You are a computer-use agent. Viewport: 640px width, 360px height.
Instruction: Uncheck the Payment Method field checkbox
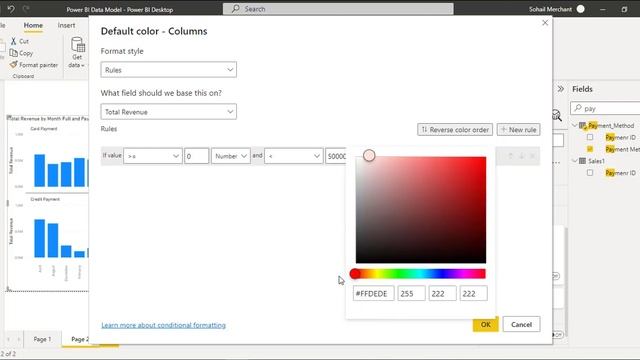tap(590, 149)
